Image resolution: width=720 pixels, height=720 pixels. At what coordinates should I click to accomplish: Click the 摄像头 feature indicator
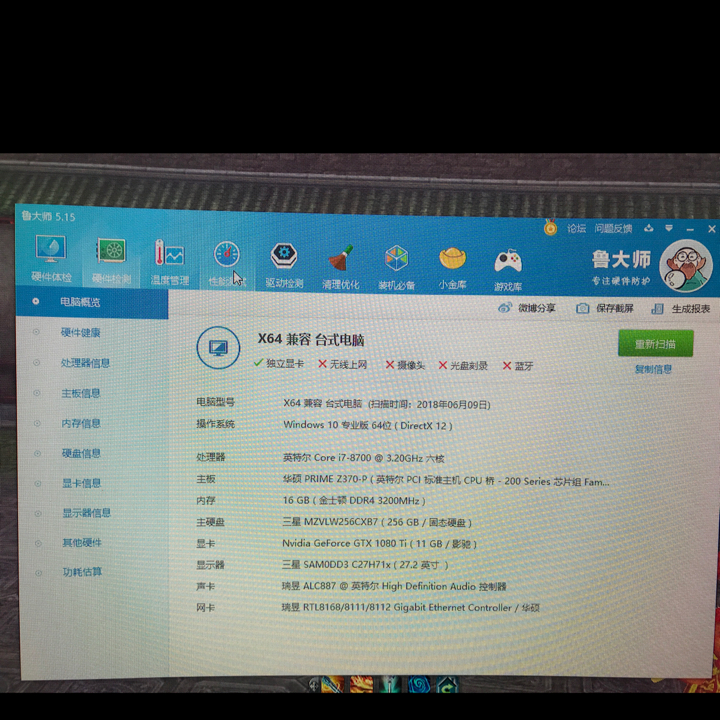click(x=405, y=365)
